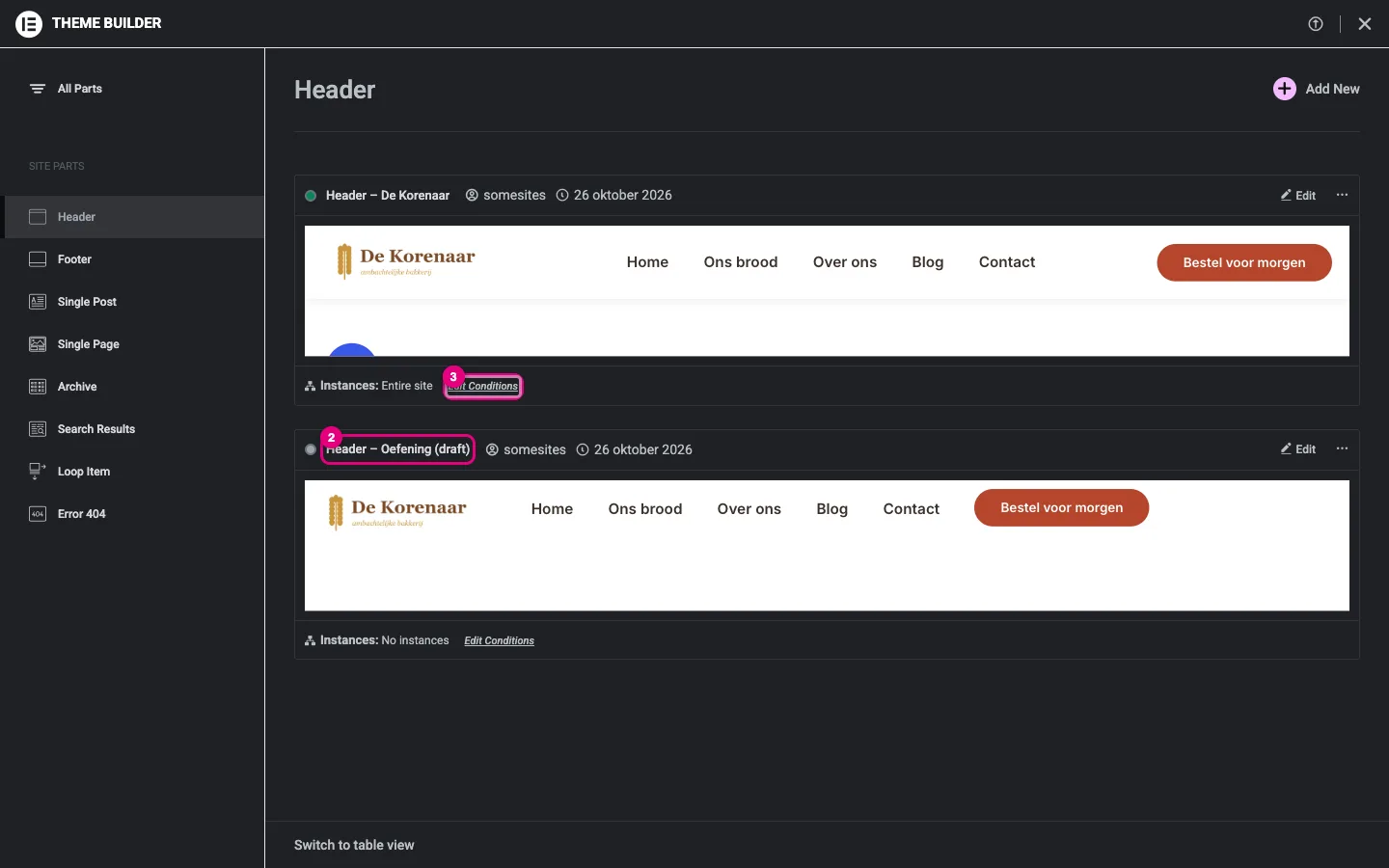Click the Archive grid icon

point(38,387)
